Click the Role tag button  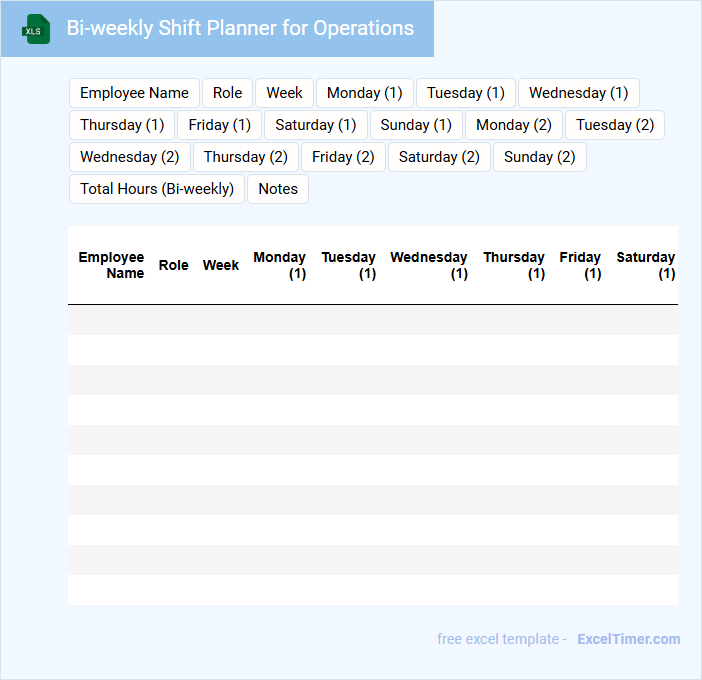pyautogui.click(x=227, y=93)
